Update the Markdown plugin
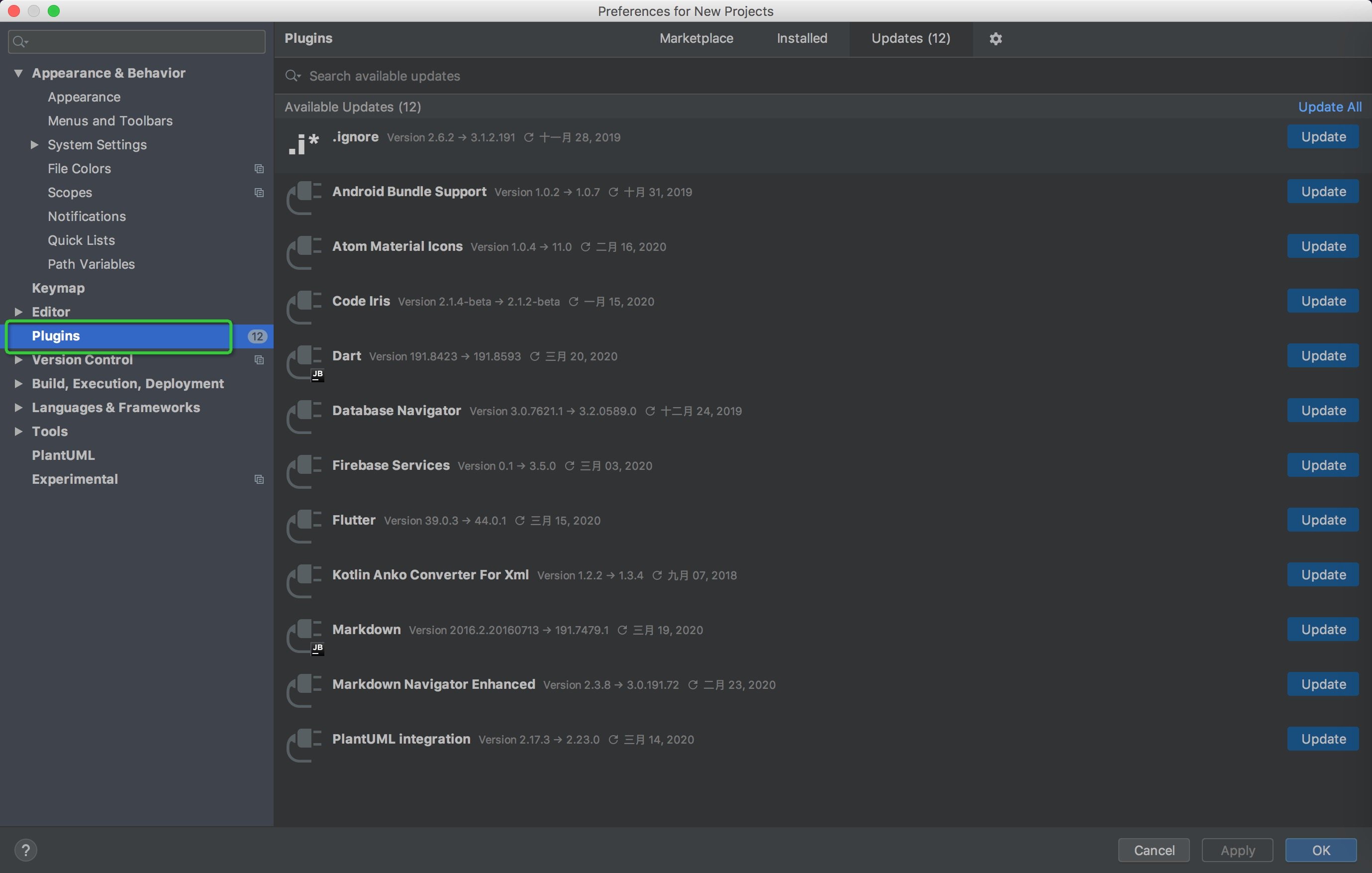Screen dimensions: 1372x873 pos(1323,630)
